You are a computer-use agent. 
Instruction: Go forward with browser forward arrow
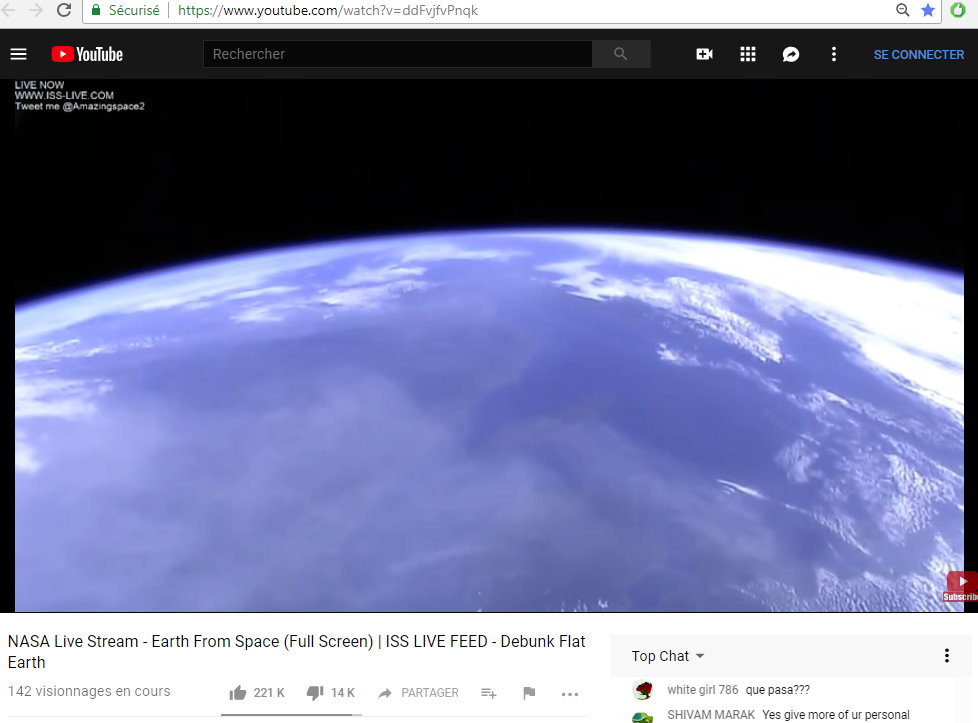[36, 10]
